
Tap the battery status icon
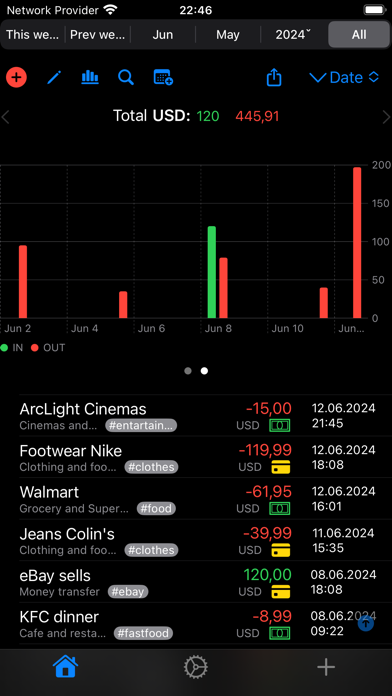[374, 10]
